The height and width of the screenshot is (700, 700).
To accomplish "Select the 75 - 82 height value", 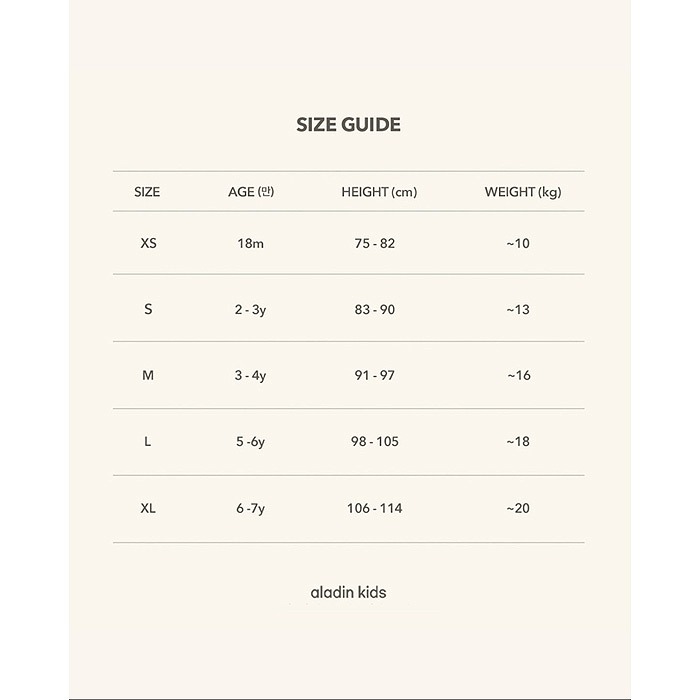I will pyautogui.click(x=375, y=243).
